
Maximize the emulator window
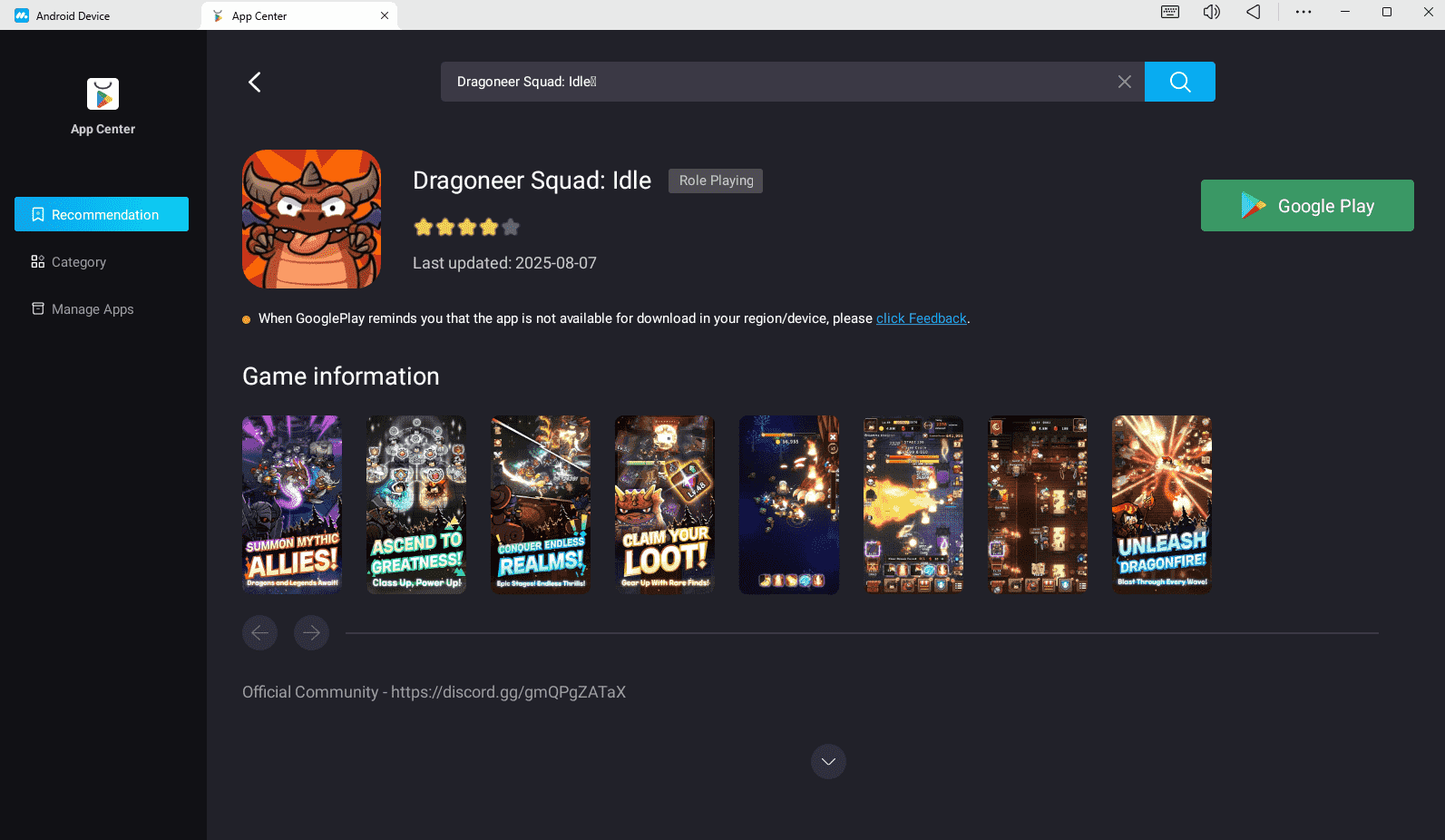(x=1387, y=13)
